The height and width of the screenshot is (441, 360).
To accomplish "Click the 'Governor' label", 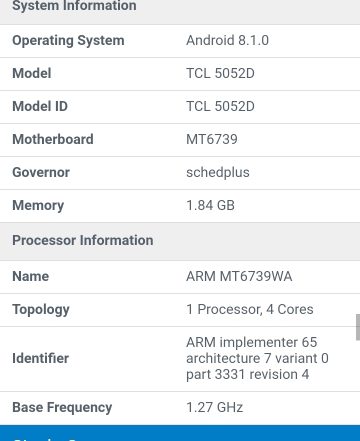I will point(41,172).
